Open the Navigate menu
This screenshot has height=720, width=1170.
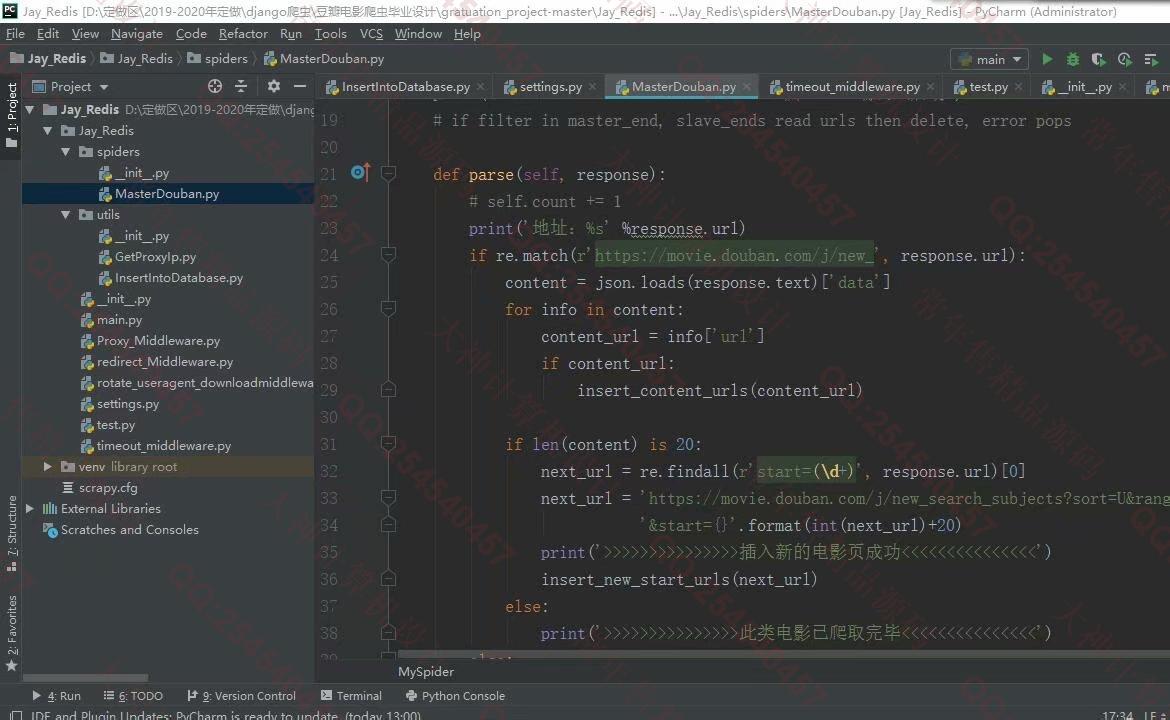tap(137, 34)
